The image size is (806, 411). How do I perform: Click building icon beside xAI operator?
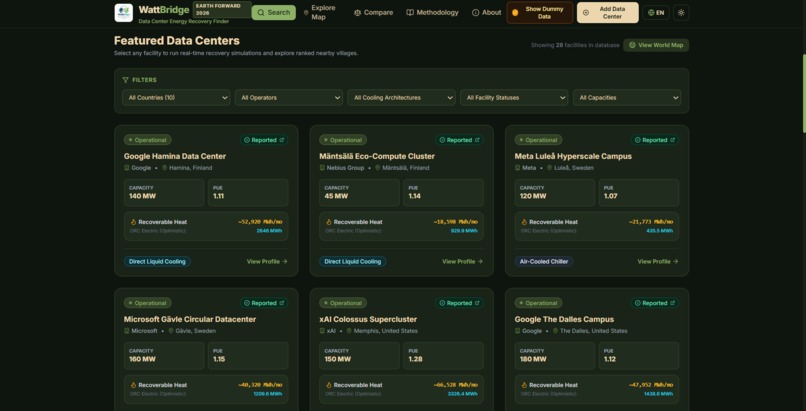point(322,331)
